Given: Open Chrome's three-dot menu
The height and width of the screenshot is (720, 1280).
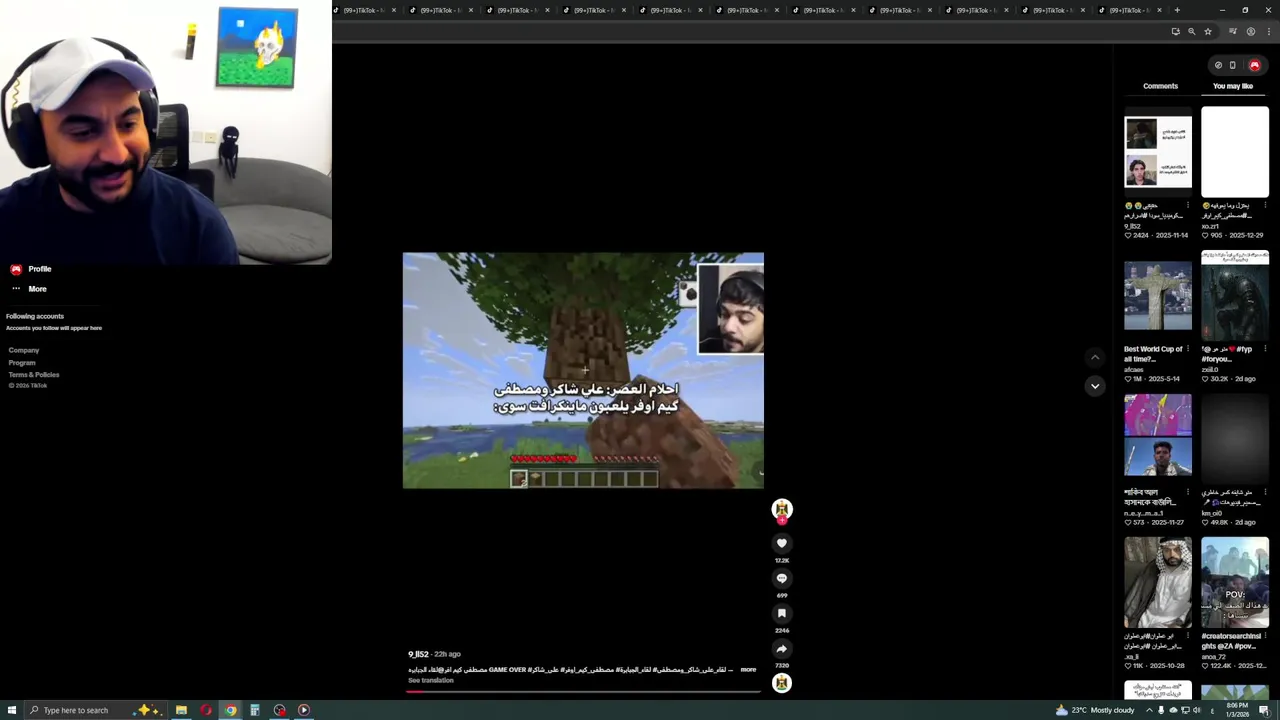Looking at the screenshot, I should (1268, 32).
